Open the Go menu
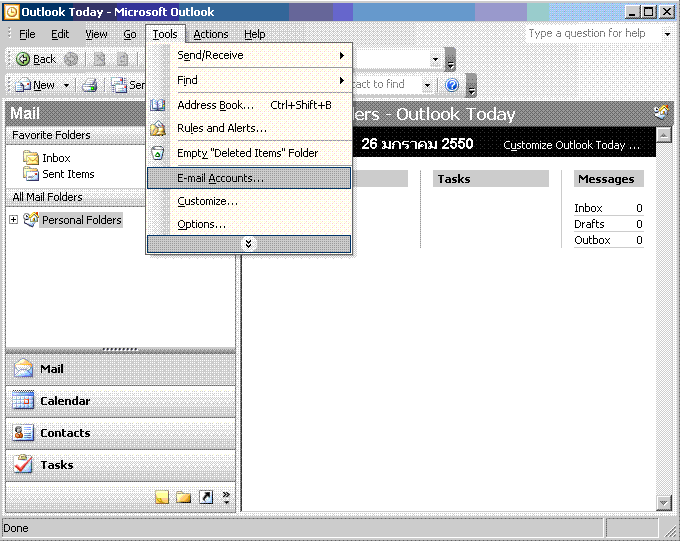This screenshot has height=541, width=680. tap(130, 34)
